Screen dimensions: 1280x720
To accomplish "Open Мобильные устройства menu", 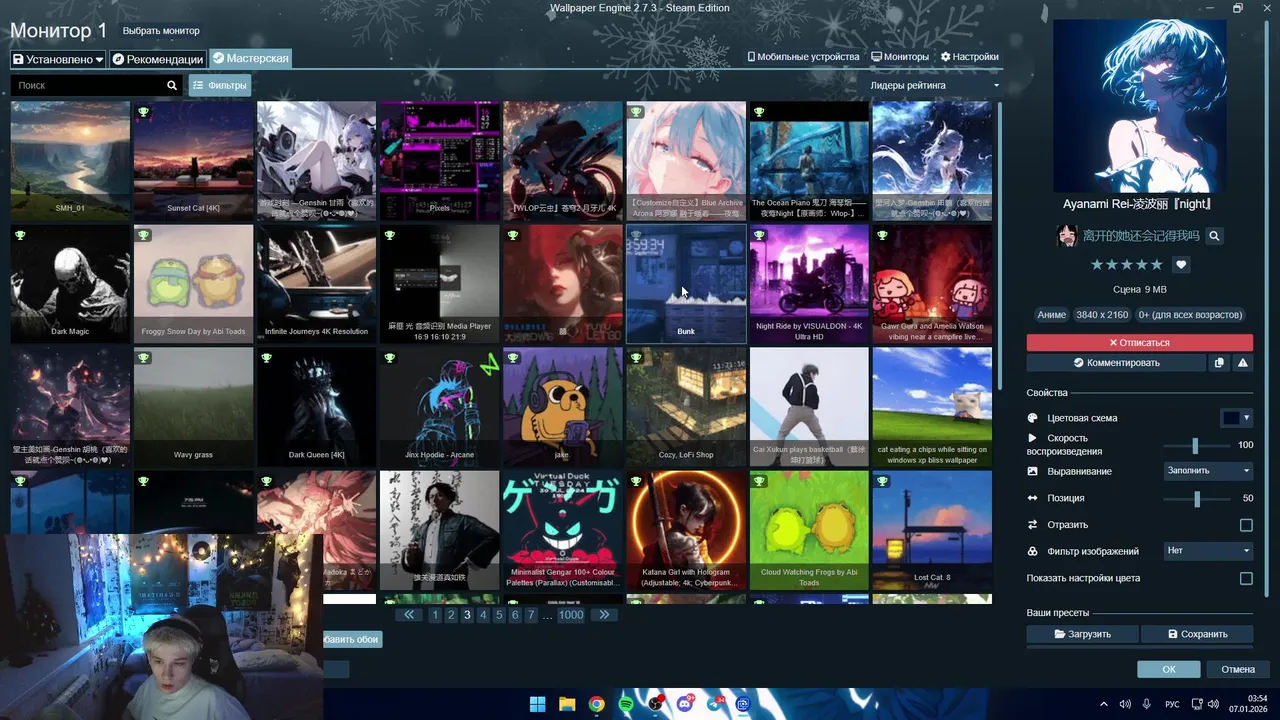I will (x=804, y=57).
